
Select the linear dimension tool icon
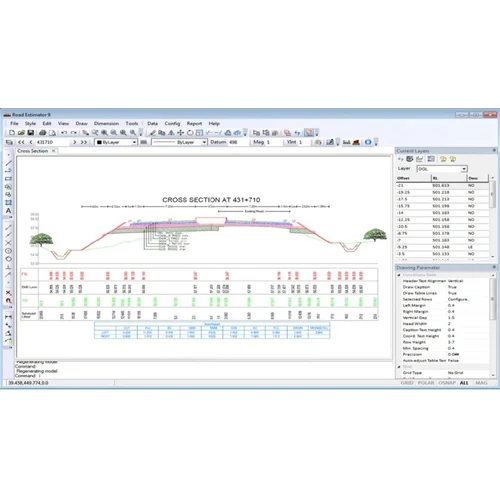(x=9, y=317)
